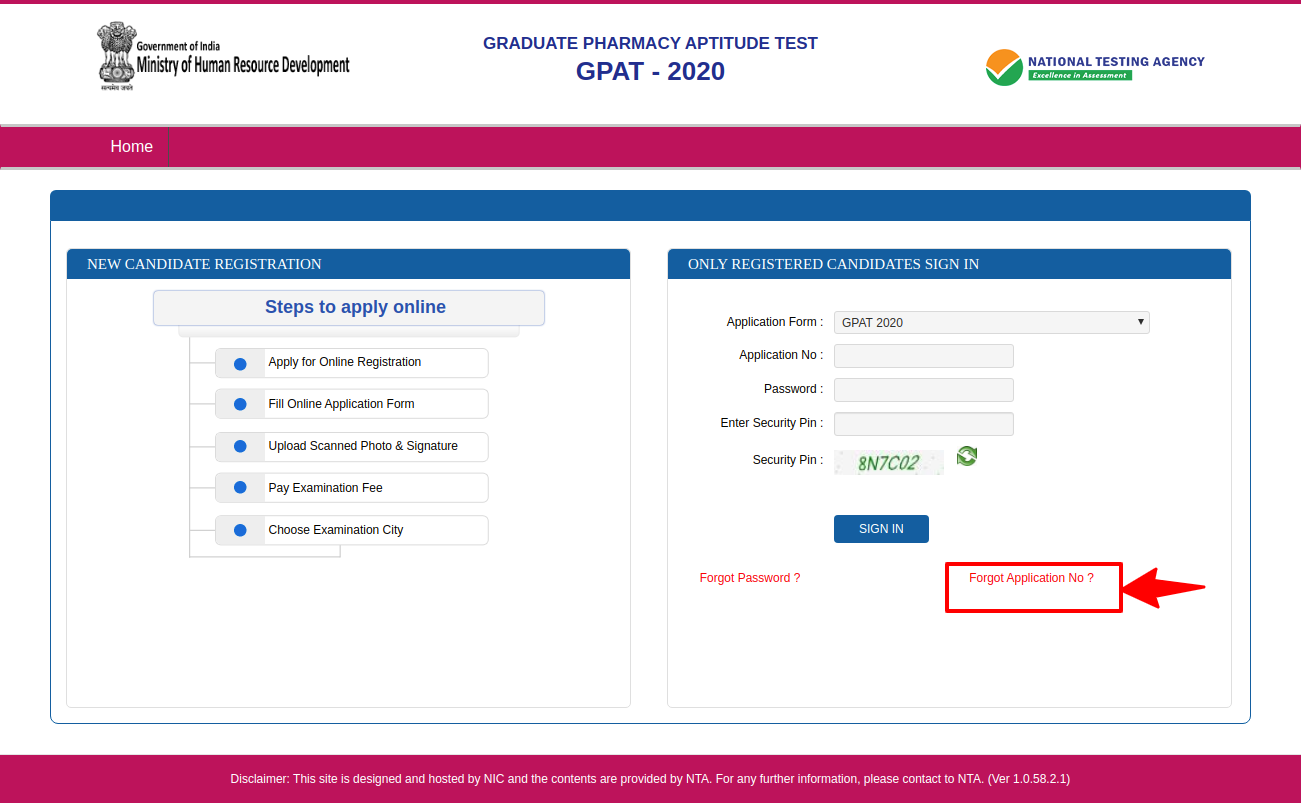The height and width of the screenshot is (803, 1301).
Task: Select Upload Scanned Photo & Signature step
Action: [352, 446]
